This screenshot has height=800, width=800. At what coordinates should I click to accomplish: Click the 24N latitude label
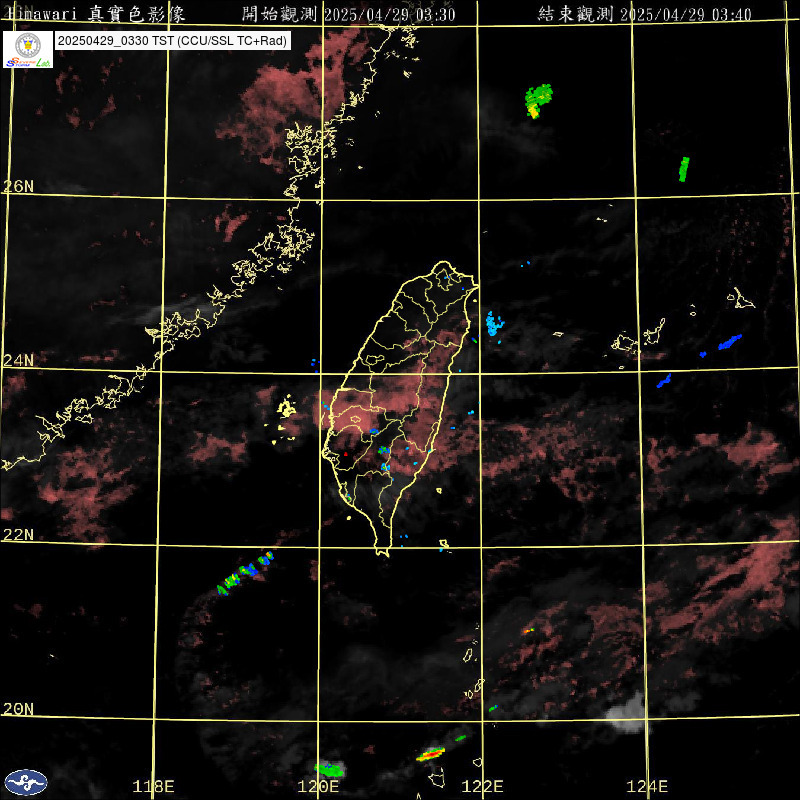[x=18, y=361]
